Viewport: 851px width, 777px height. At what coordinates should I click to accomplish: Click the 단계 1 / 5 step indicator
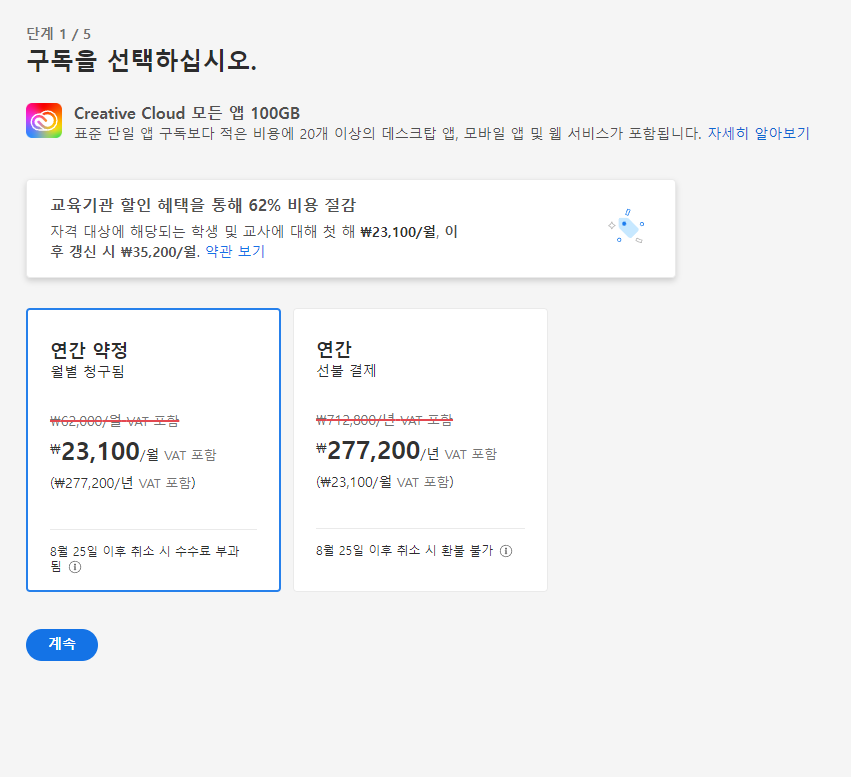[59, 34]
